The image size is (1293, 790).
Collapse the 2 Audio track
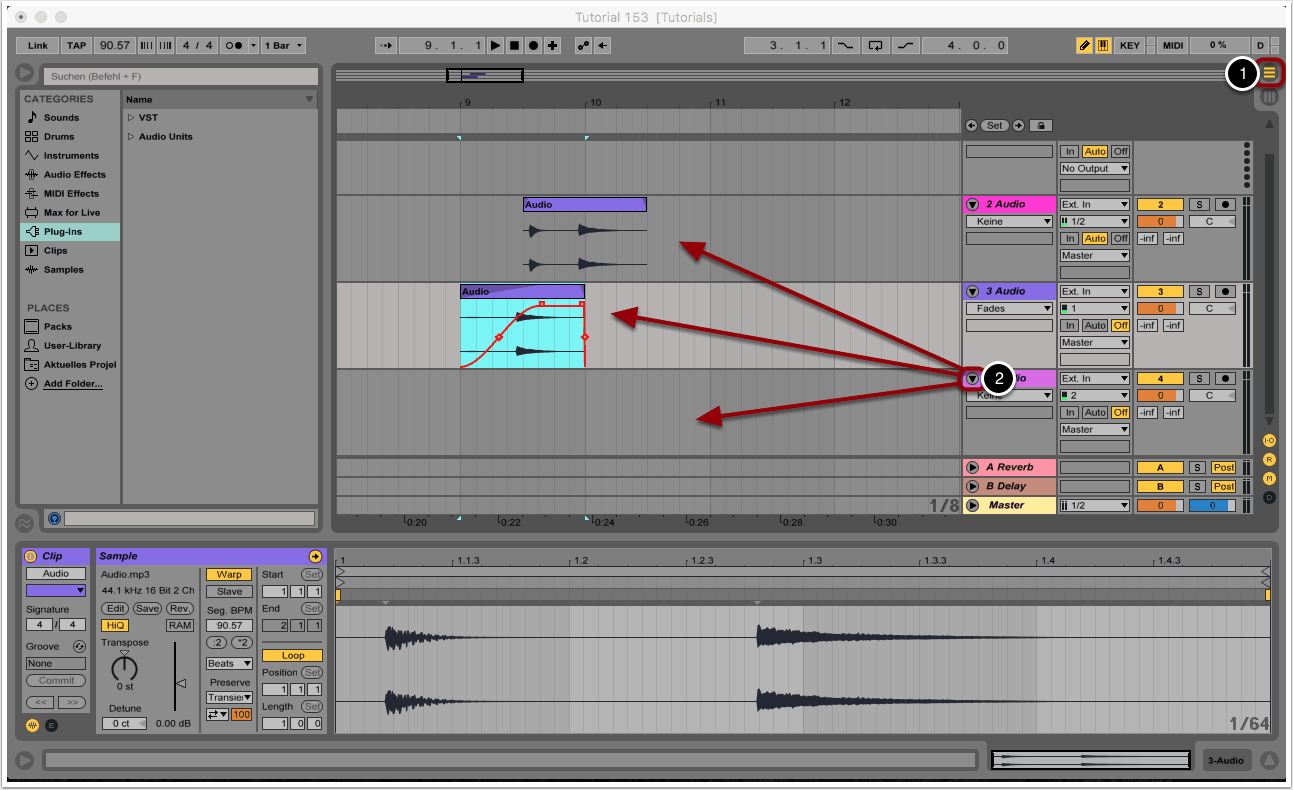pos(972,205)
